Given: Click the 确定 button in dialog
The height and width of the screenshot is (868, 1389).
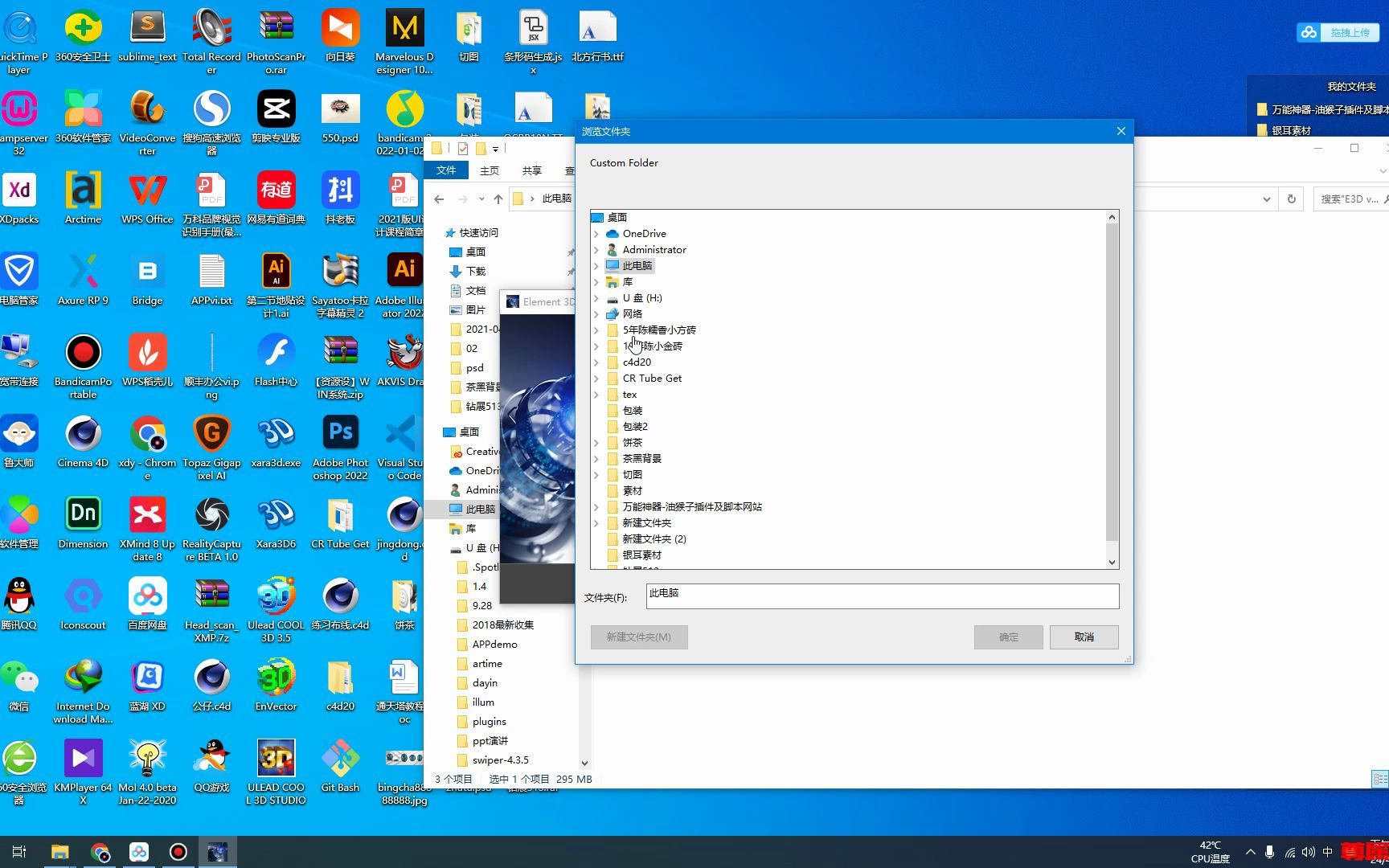Looking at the screenshot, I should [1008, 637].
